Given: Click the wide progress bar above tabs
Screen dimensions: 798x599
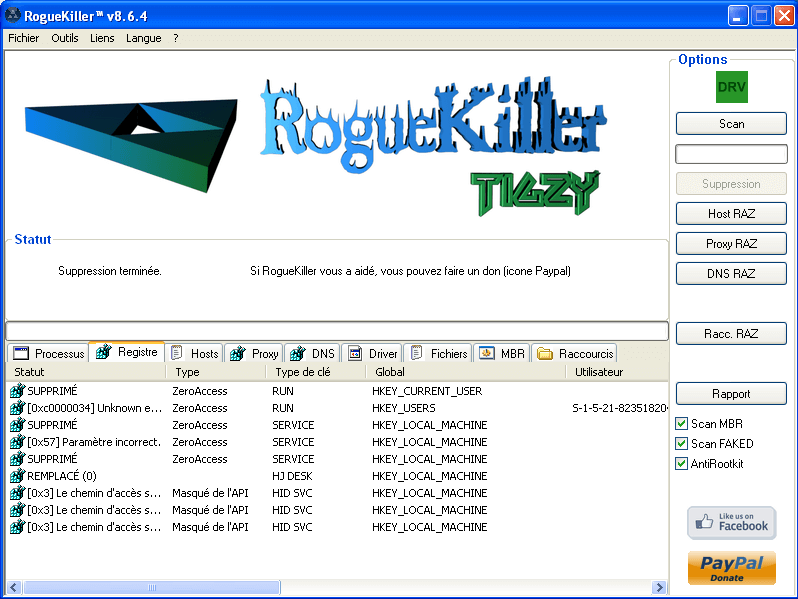Looking at the screenshot, I should pyautogui.click(x=336, y=331).
